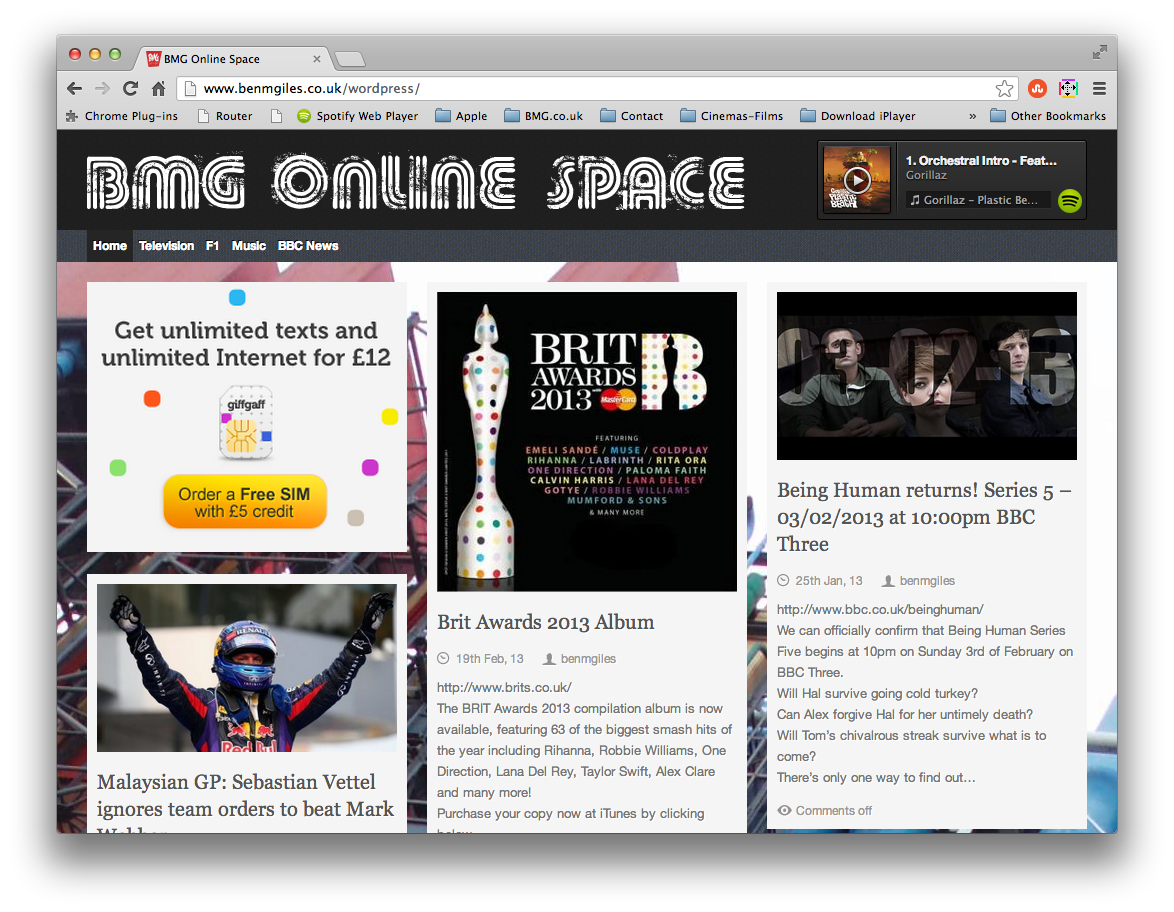Click the 25th Jan, 13 post date

click(x=829, y=581)
